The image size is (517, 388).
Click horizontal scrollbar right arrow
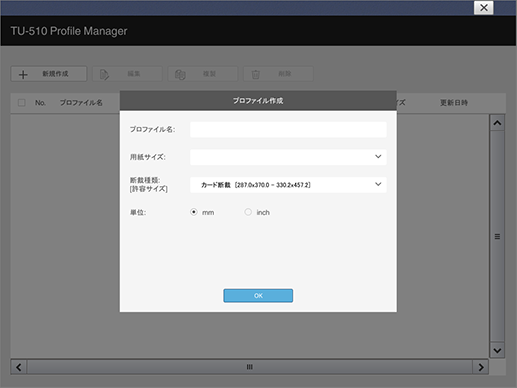click(x=481, y=367)
